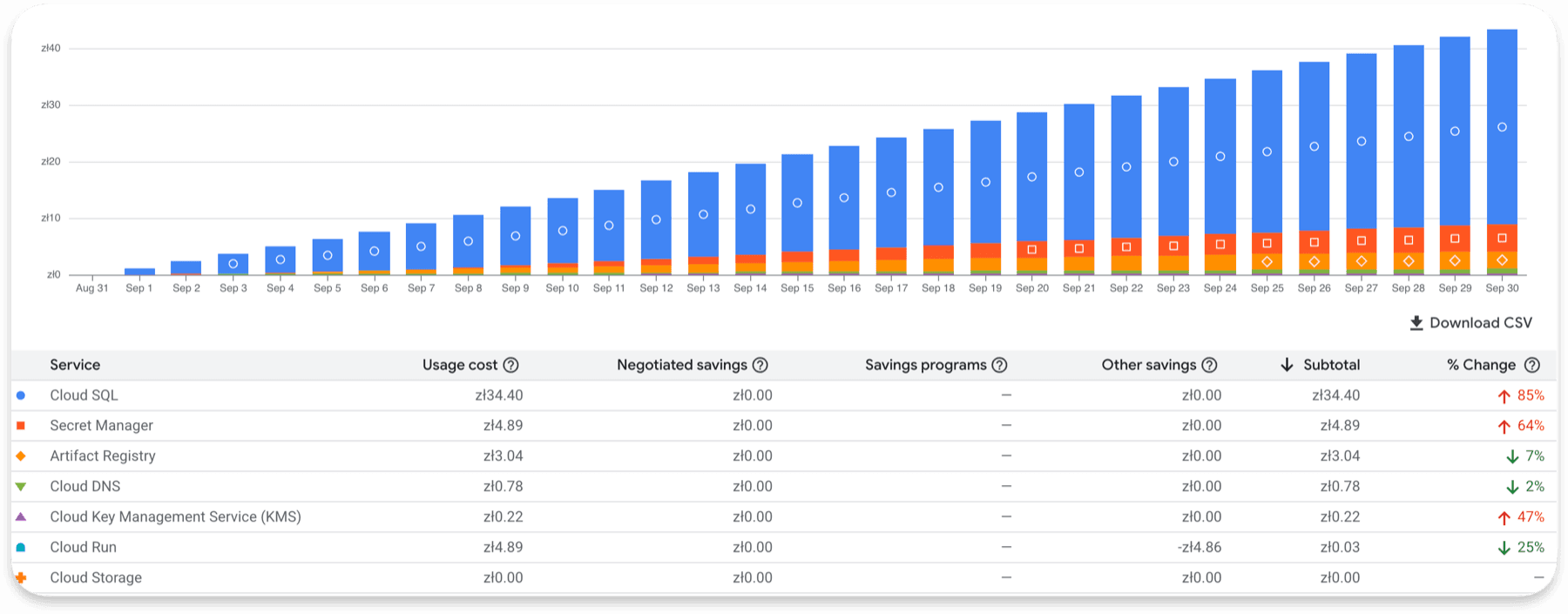Click the Negotiated savings column header
Screen dimensions: 1568x614
click(682, 365)
